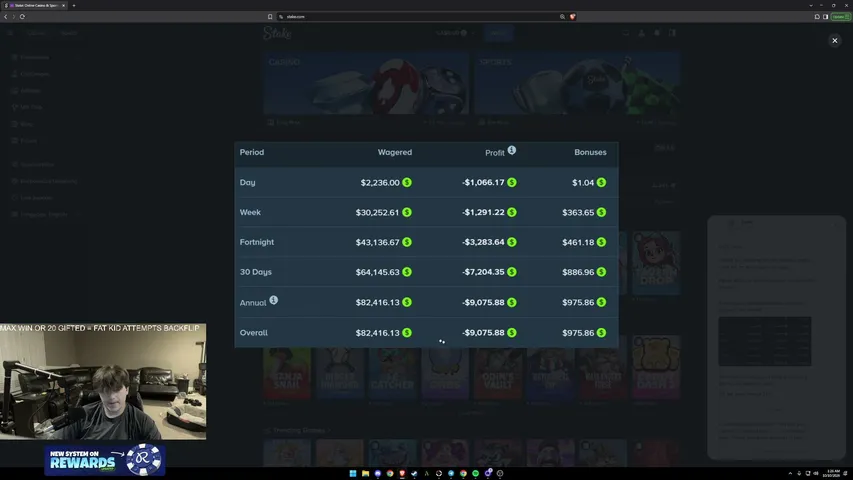Open File Explorer from the taskbar

[x=365, y=473]
